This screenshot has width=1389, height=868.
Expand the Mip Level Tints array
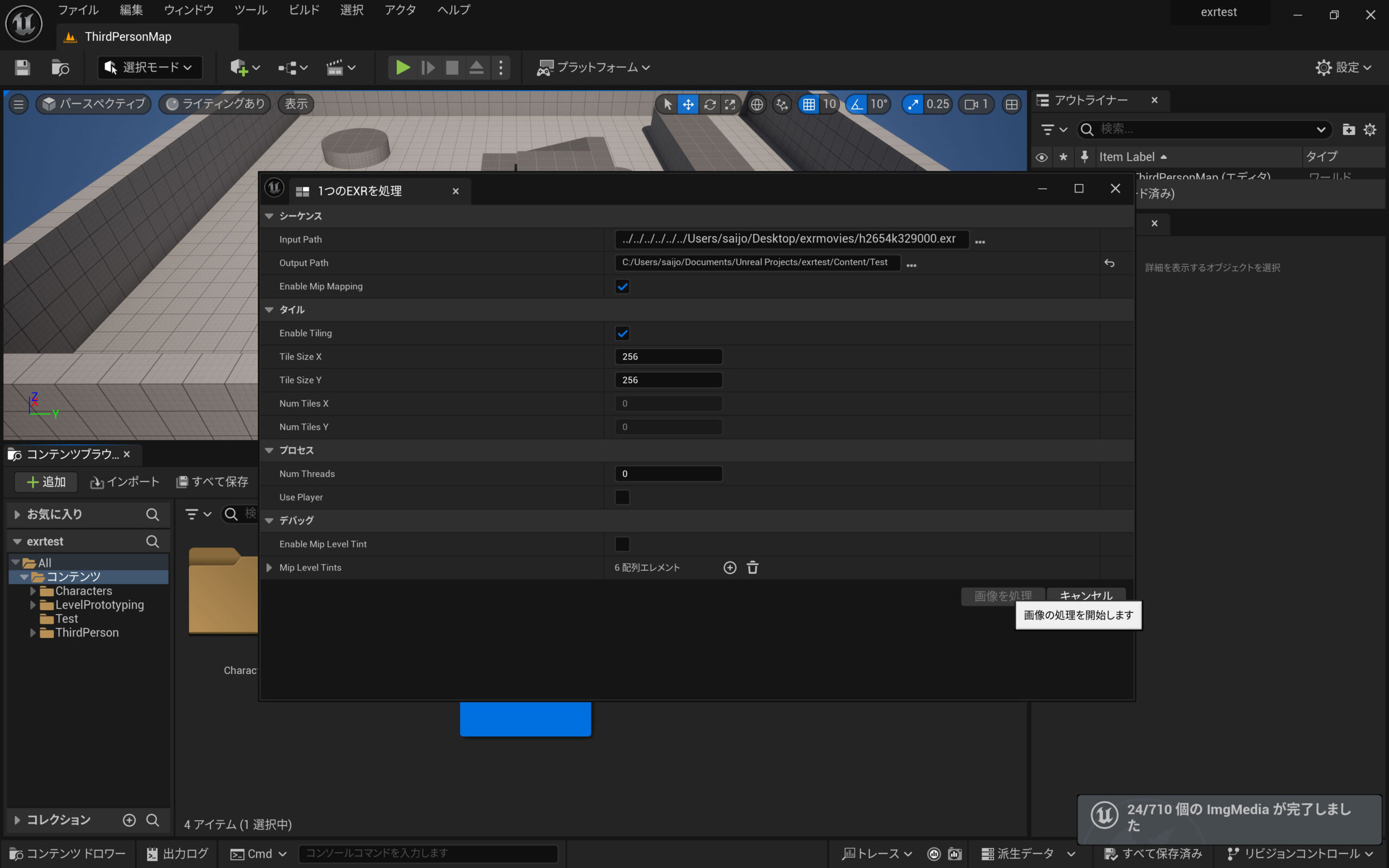point(269,568)
